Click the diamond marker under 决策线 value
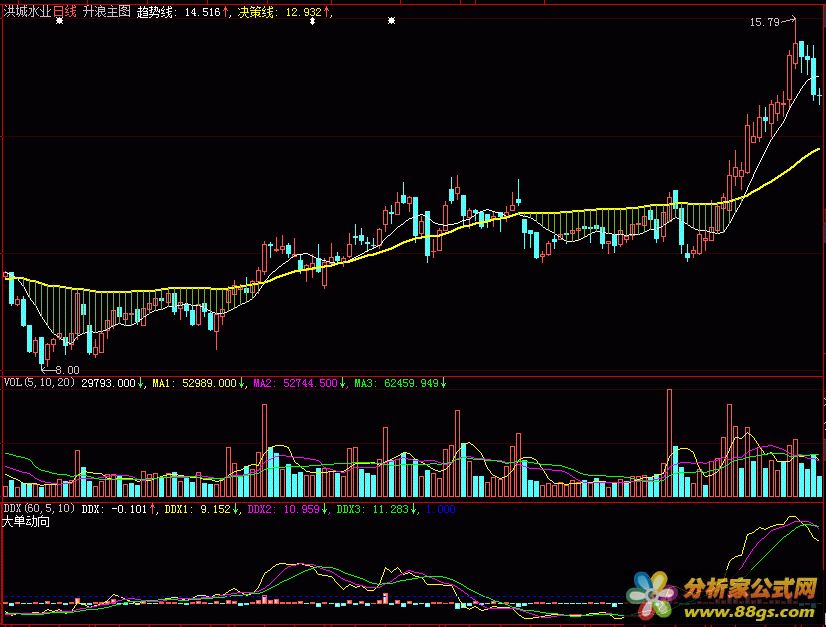Viewport: 826px width, 627px height. point(312,21)
